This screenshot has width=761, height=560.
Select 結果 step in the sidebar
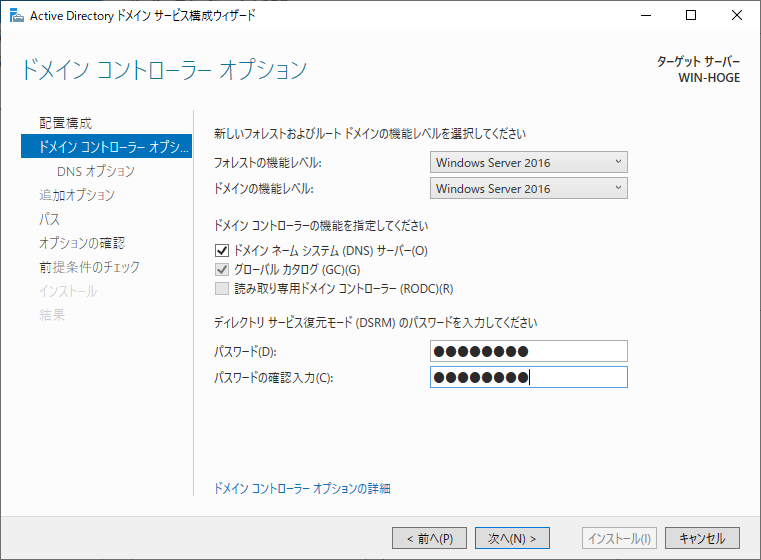[52, 315]
